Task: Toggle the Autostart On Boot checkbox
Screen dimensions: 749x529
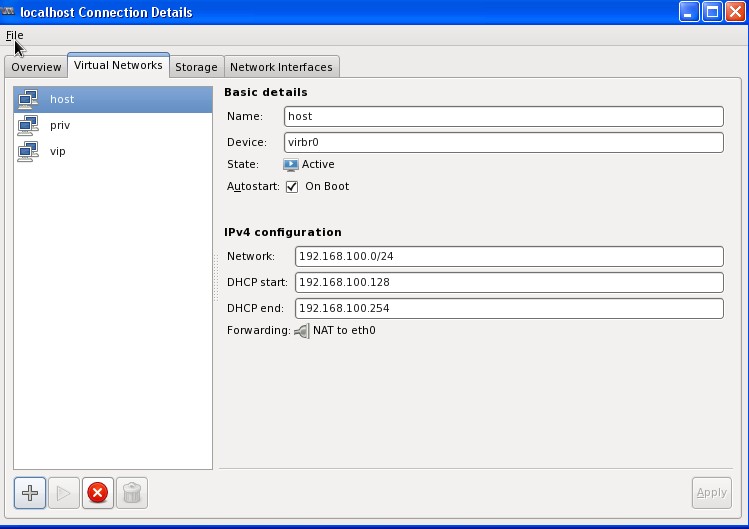Action: tap(292, 187)
